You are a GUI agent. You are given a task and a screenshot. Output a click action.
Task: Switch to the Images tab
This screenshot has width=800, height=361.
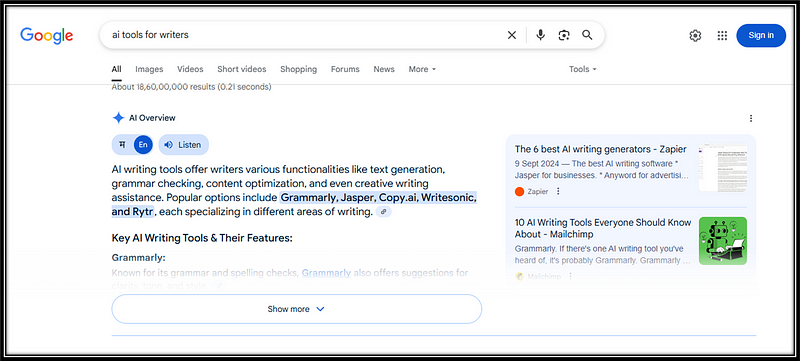[149, 69]
